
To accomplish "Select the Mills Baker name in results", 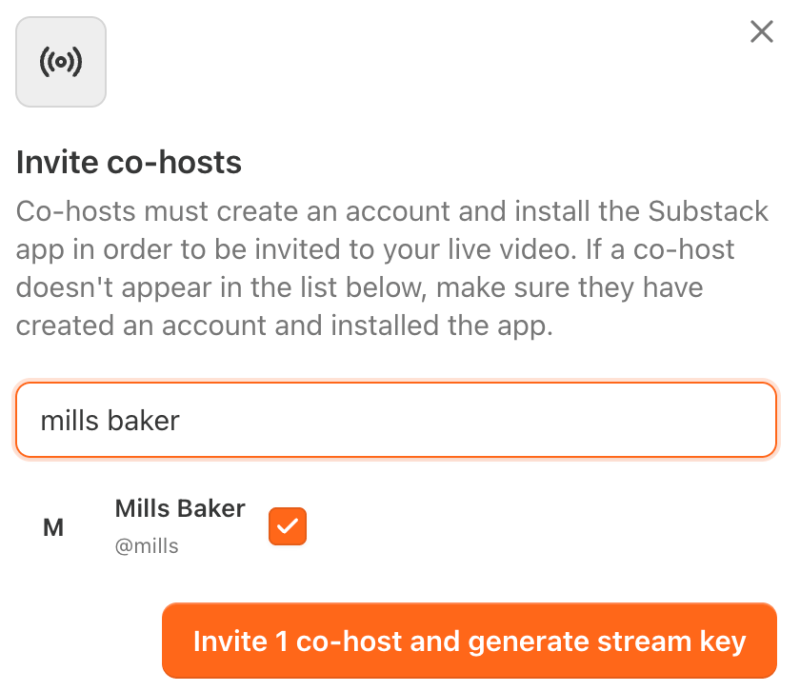I will (180, 509).
